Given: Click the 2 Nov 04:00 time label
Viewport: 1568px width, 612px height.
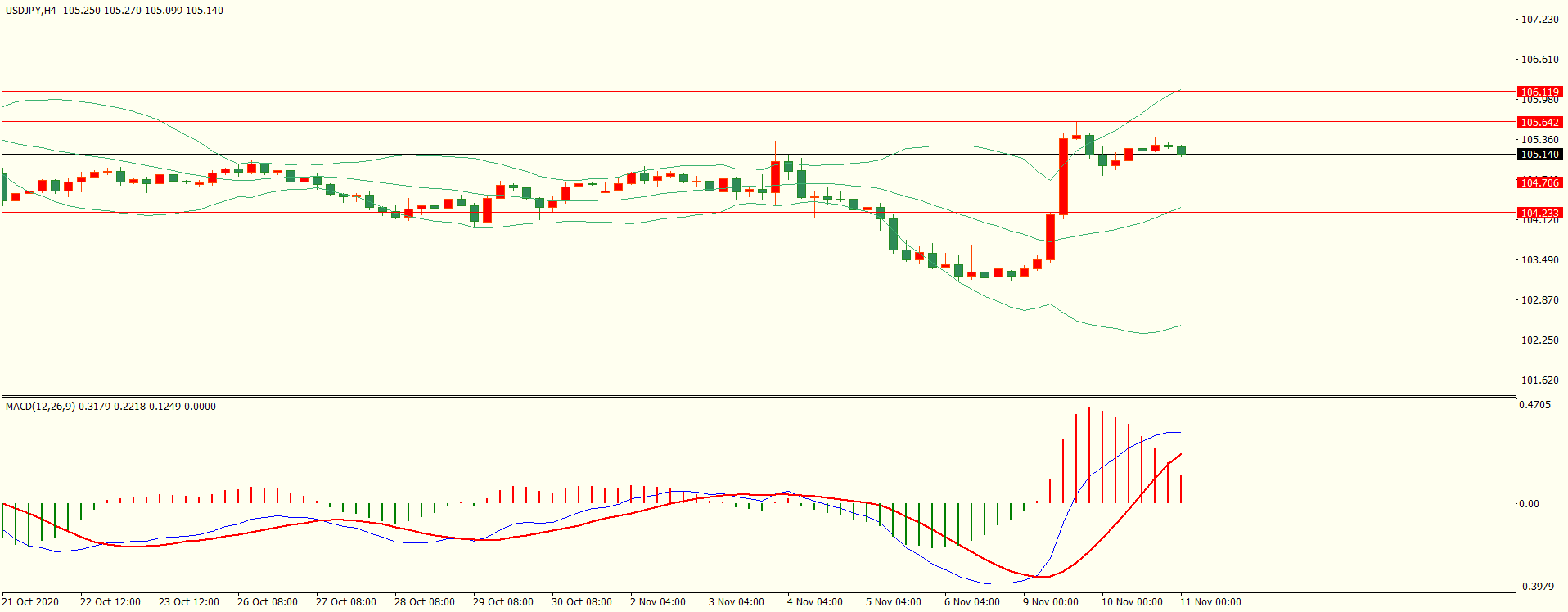Looking at the screenshot, I should 658,602.
